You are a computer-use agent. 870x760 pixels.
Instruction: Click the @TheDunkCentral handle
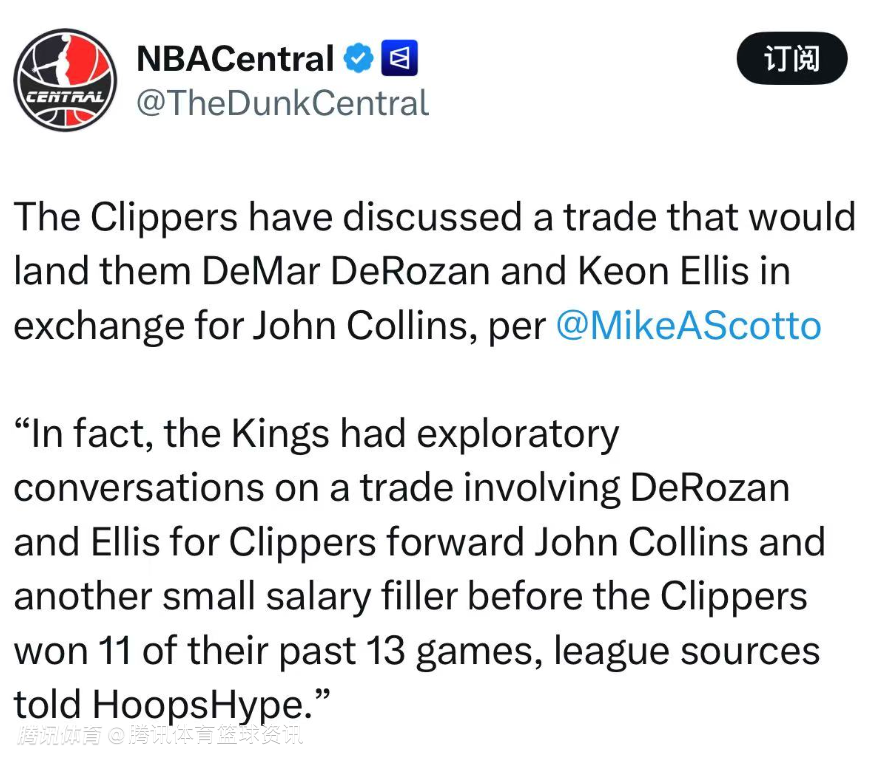tap(282, 103)
